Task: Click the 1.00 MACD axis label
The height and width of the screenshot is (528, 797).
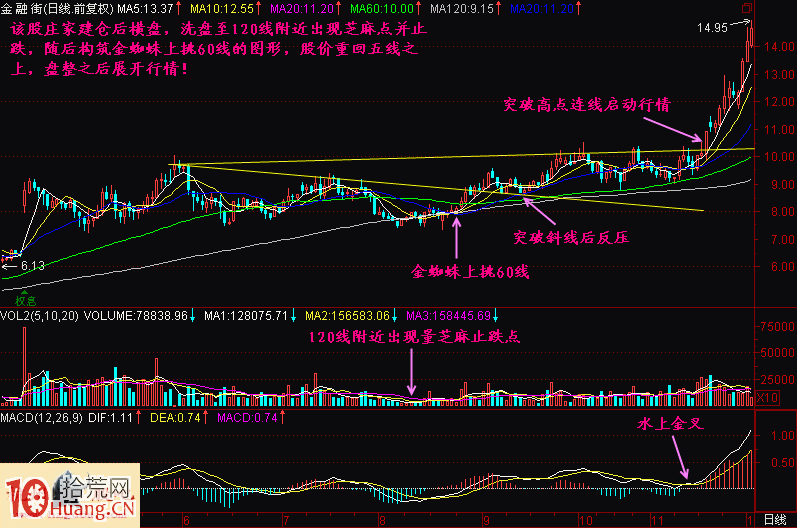Action: (782, 436)
